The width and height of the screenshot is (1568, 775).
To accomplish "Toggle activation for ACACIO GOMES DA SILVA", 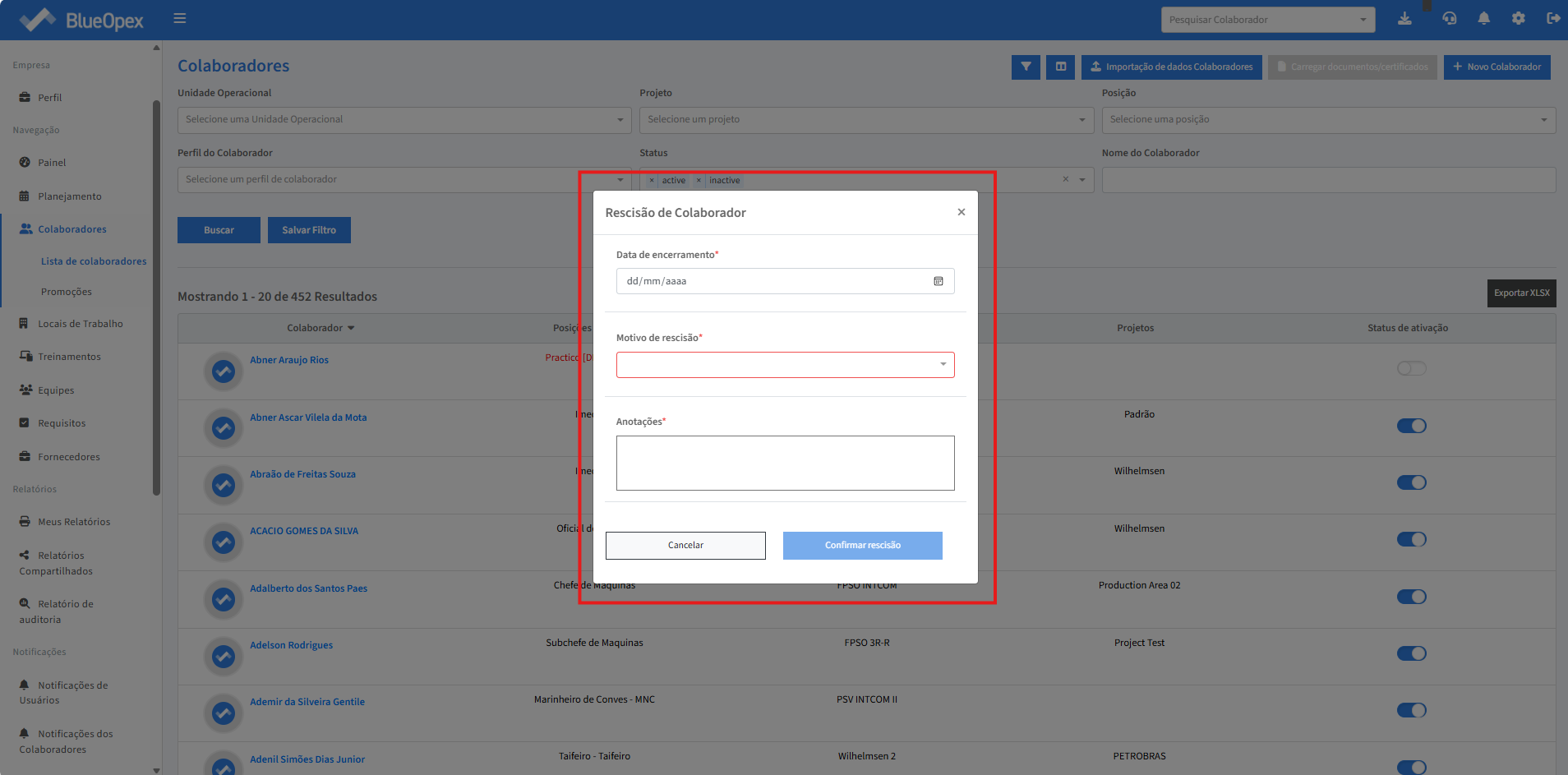I will pos(1412,539).
